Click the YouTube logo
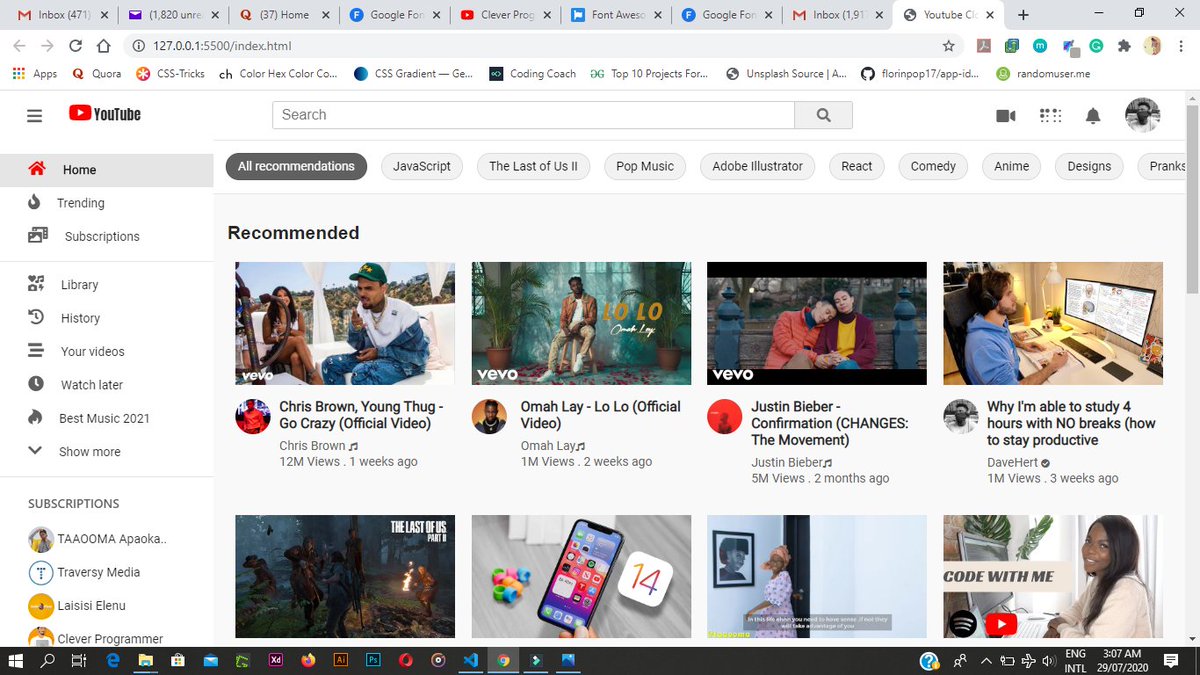 (105, 114)
